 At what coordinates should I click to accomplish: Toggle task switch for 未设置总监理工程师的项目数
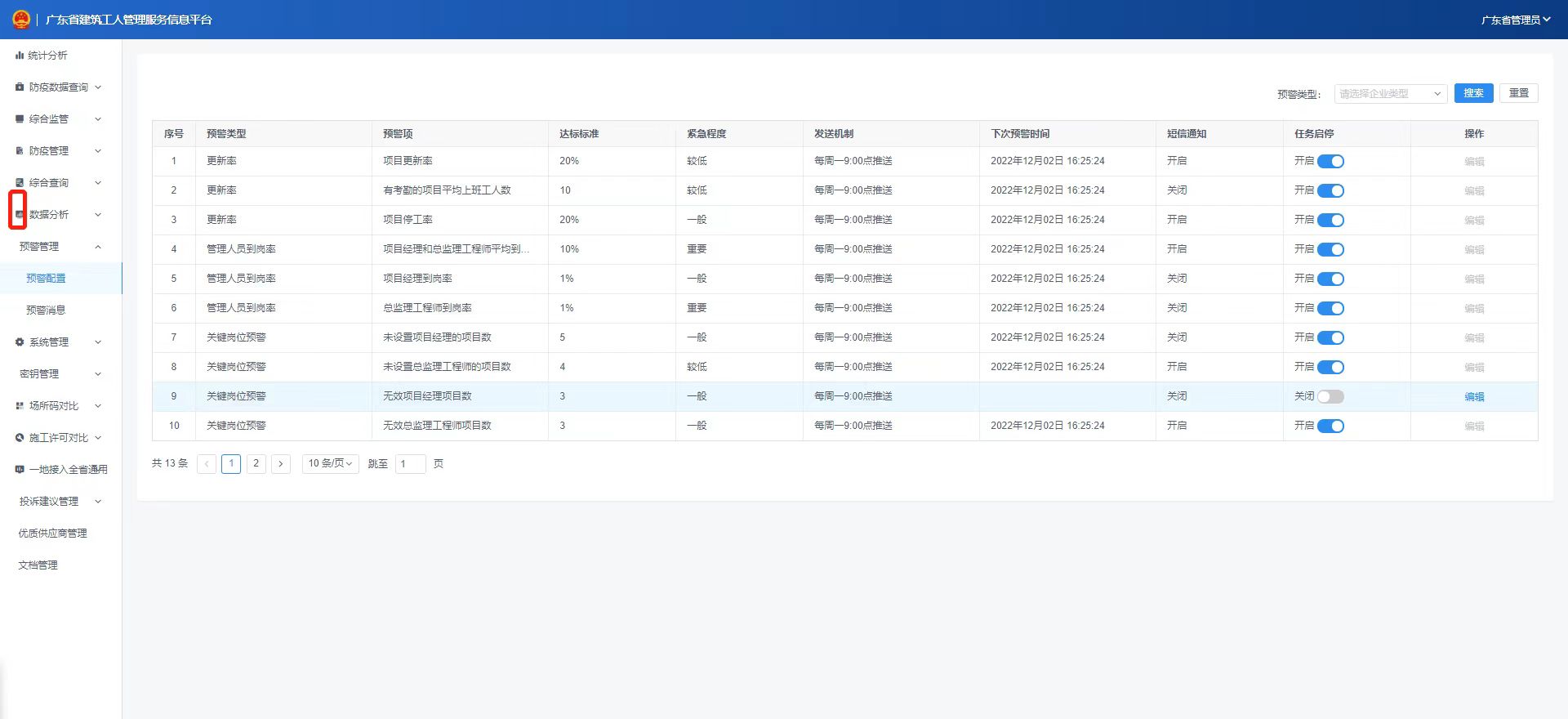coord(1330,368)
